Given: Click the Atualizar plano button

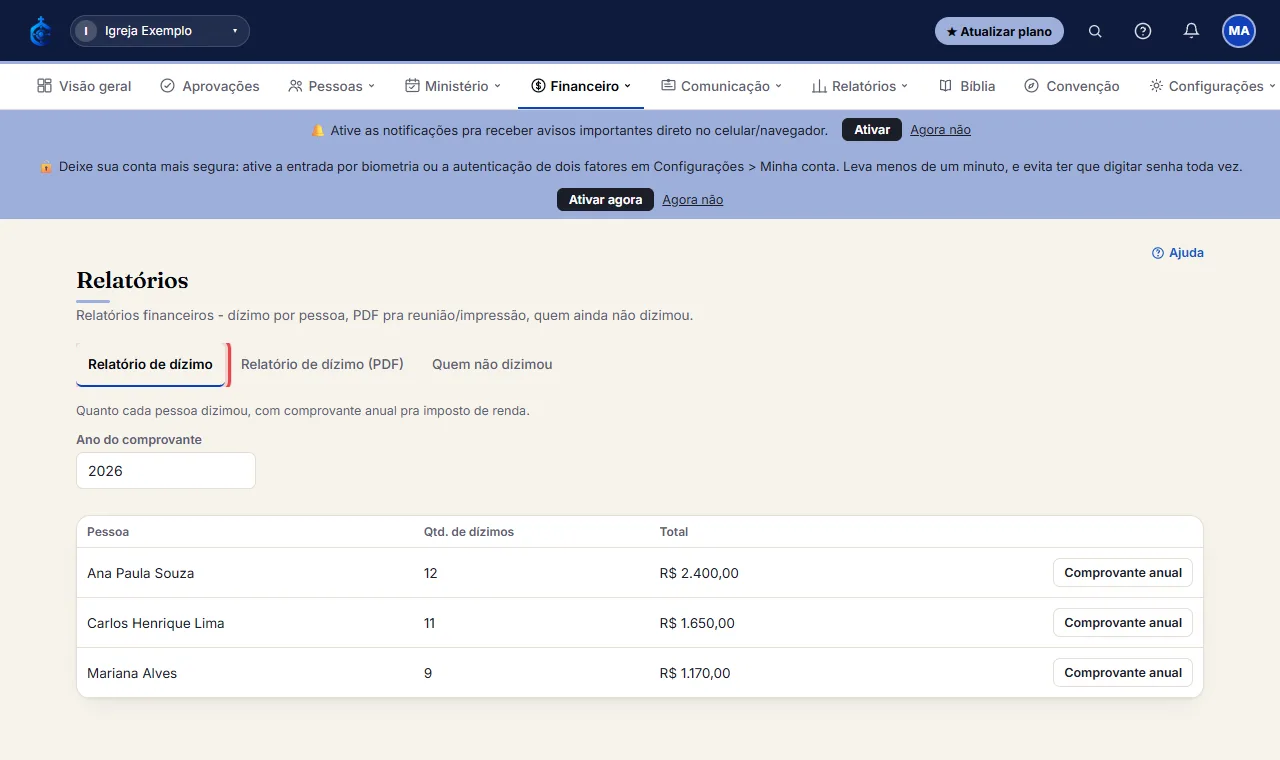Looking at the screenshot, I should point(999,31).
